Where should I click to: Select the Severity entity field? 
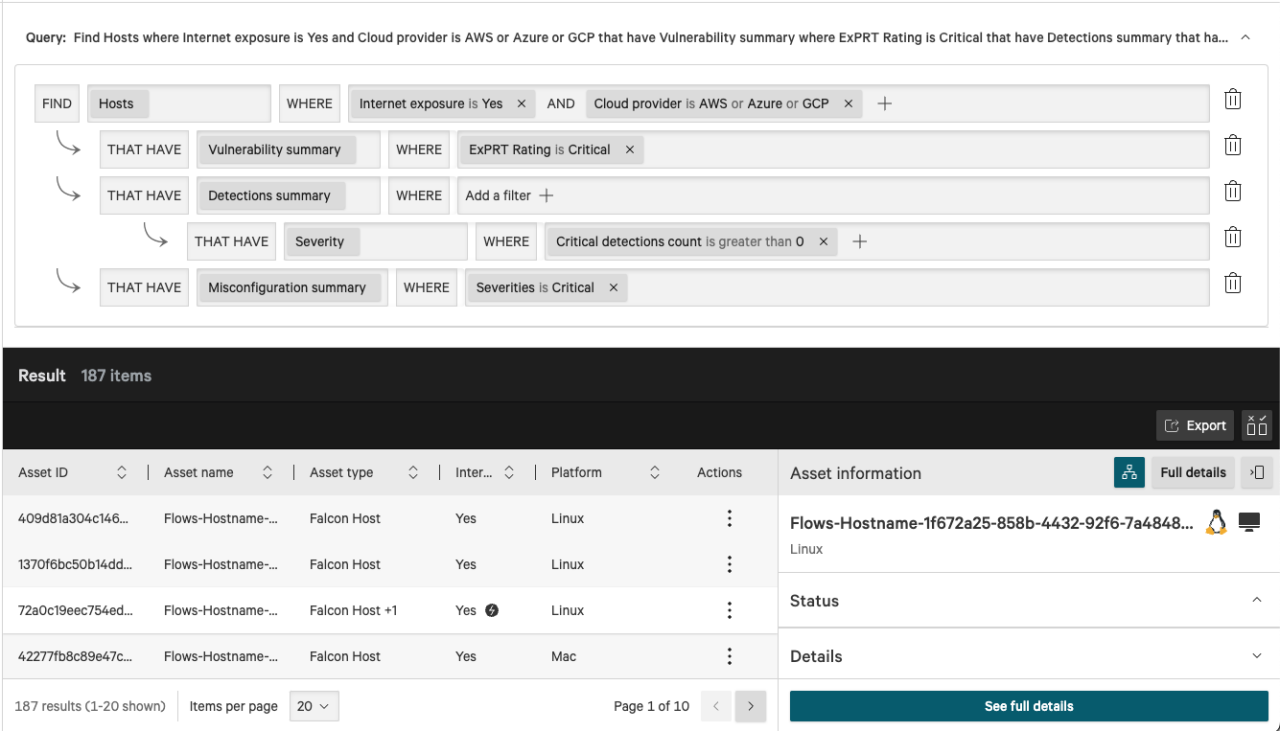(375, 241)
